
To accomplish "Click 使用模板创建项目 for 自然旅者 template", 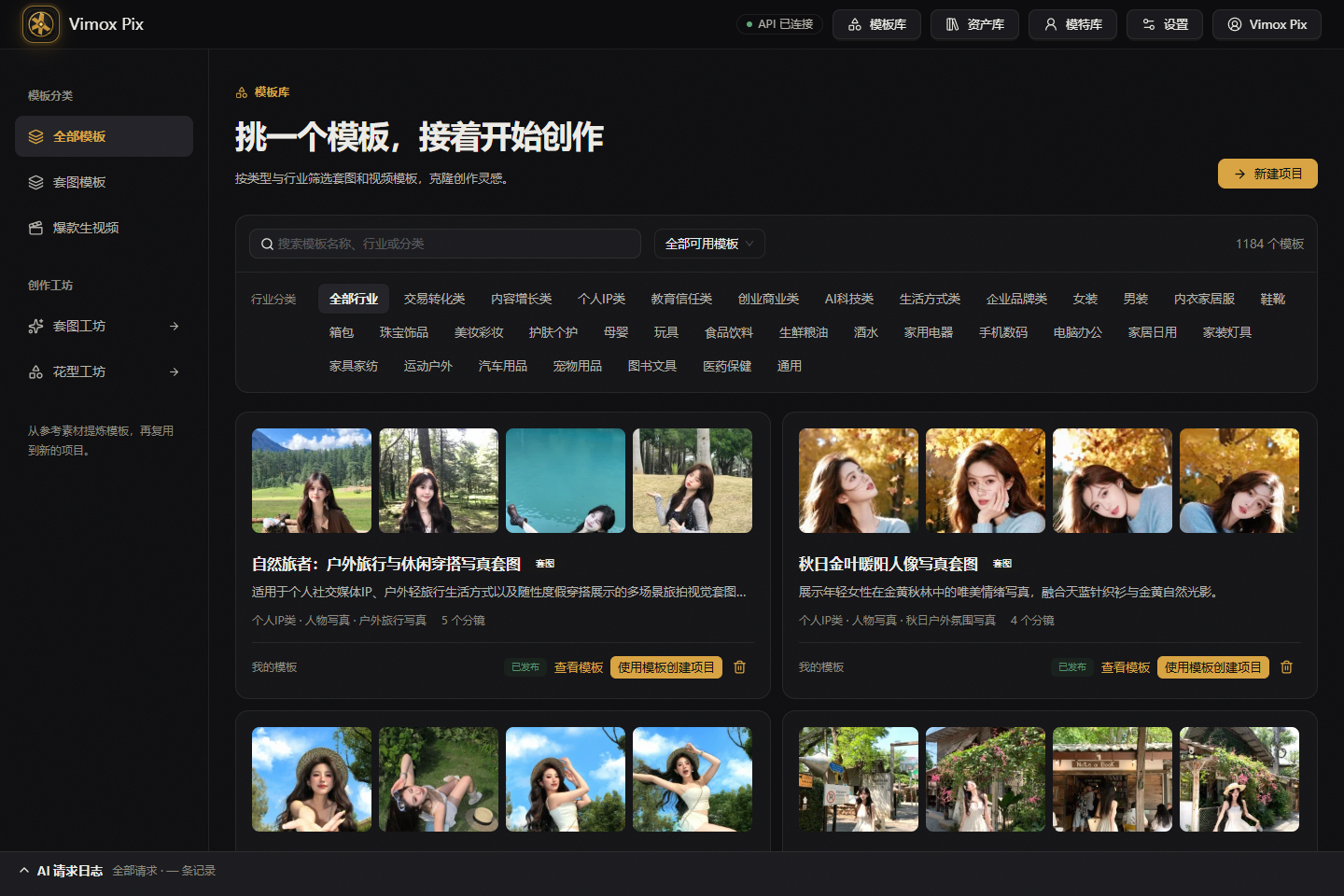I will [x=666, y=667].
